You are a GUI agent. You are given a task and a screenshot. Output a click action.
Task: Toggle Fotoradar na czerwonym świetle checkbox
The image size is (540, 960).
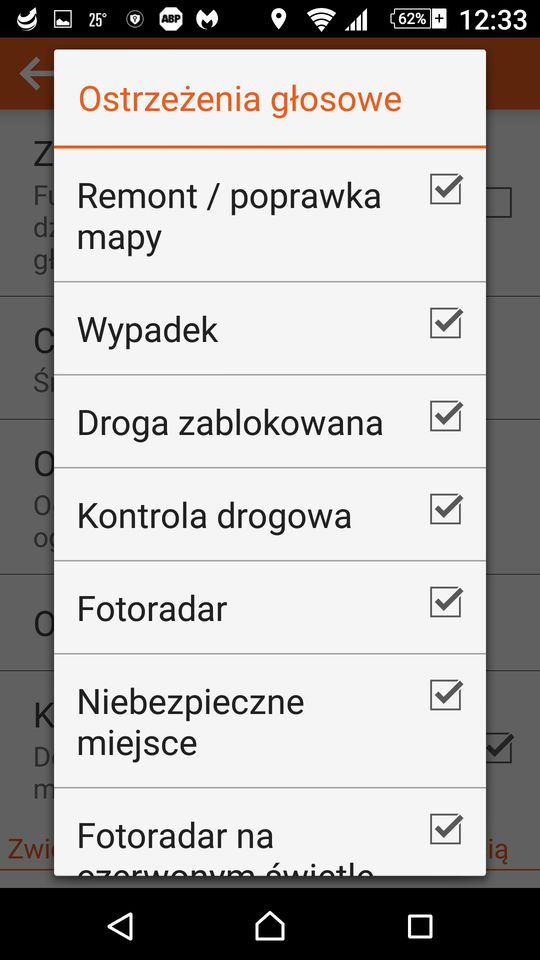click(446, 829)
